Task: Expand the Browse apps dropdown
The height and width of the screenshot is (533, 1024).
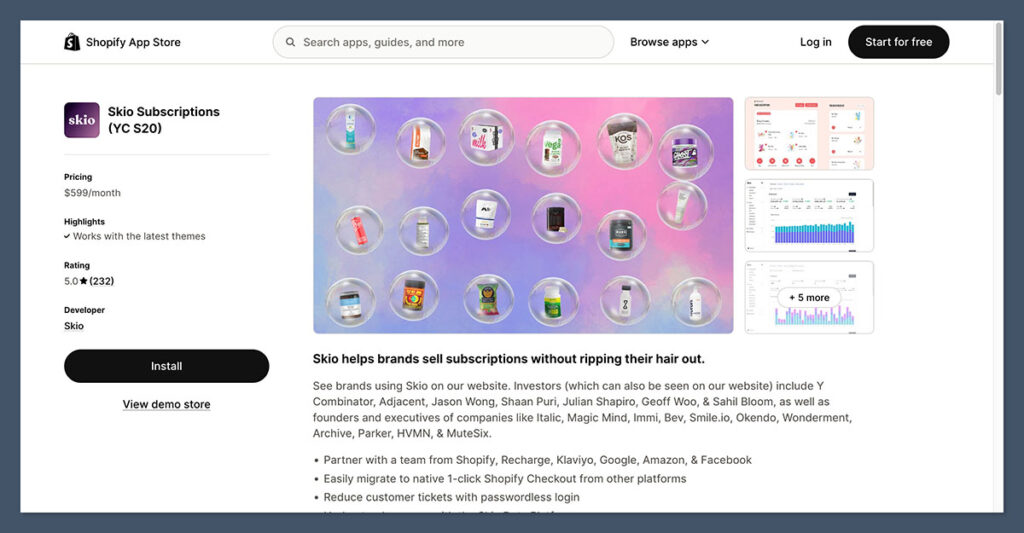Action: (x=669, y=42)
